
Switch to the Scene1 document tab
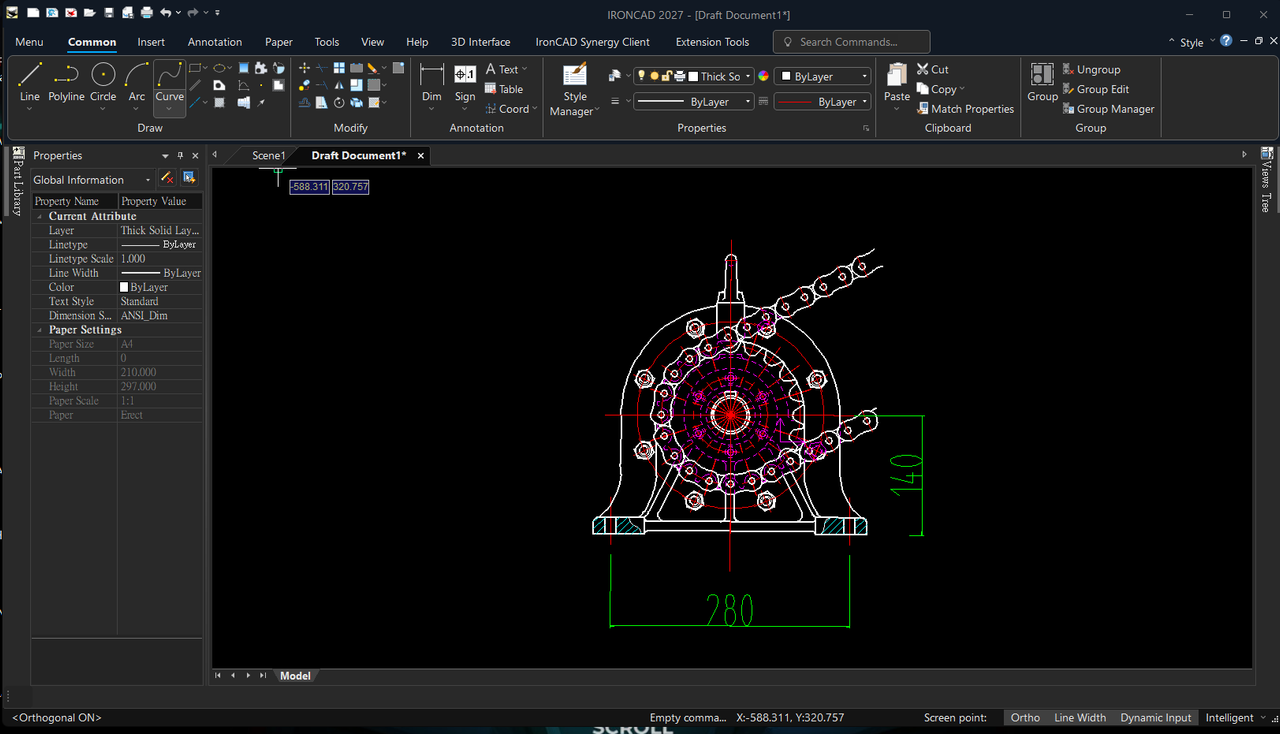click(268, 155)
